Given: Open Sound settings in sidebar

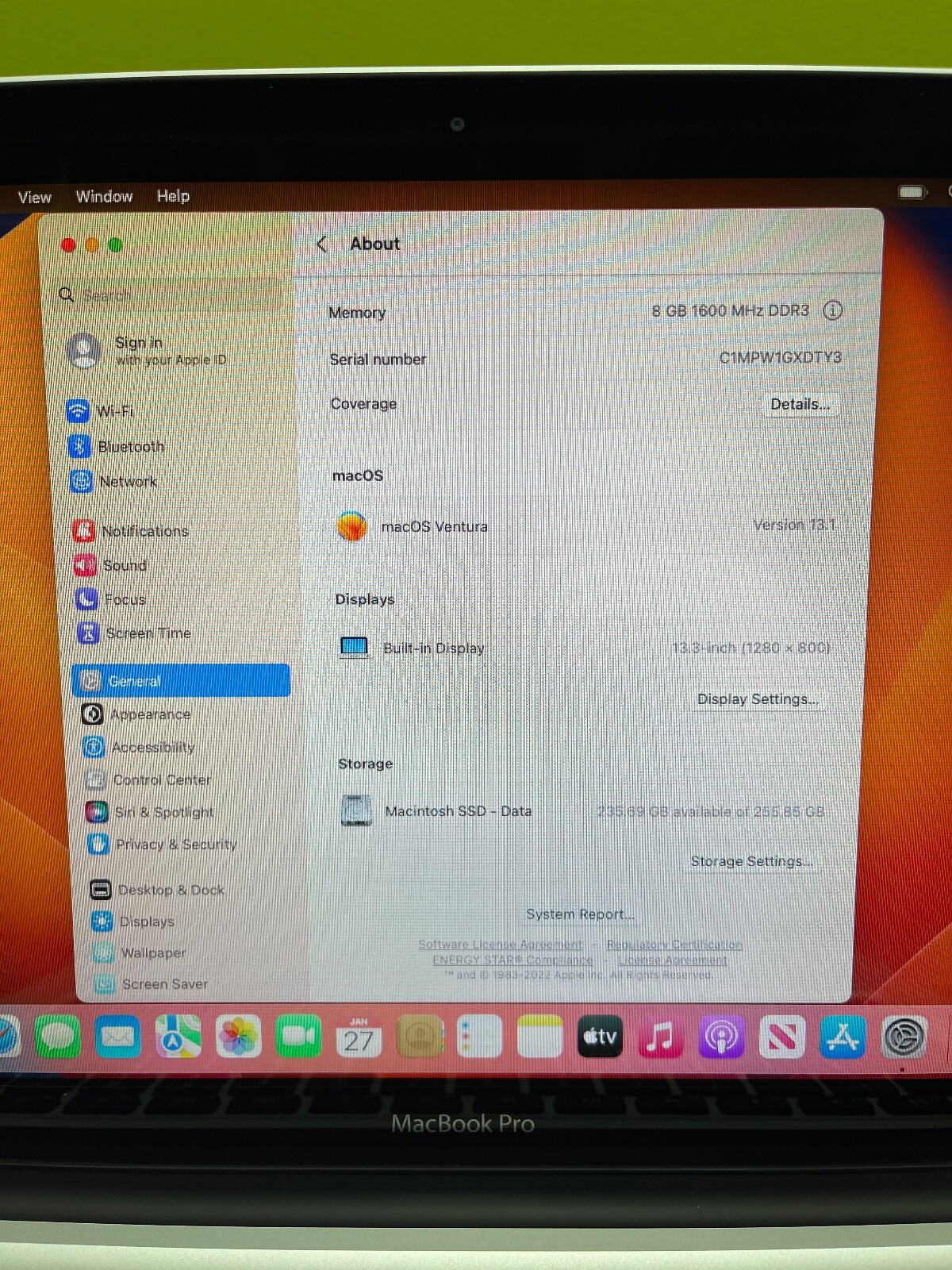Looking at the screenshot, I should 110,565.
